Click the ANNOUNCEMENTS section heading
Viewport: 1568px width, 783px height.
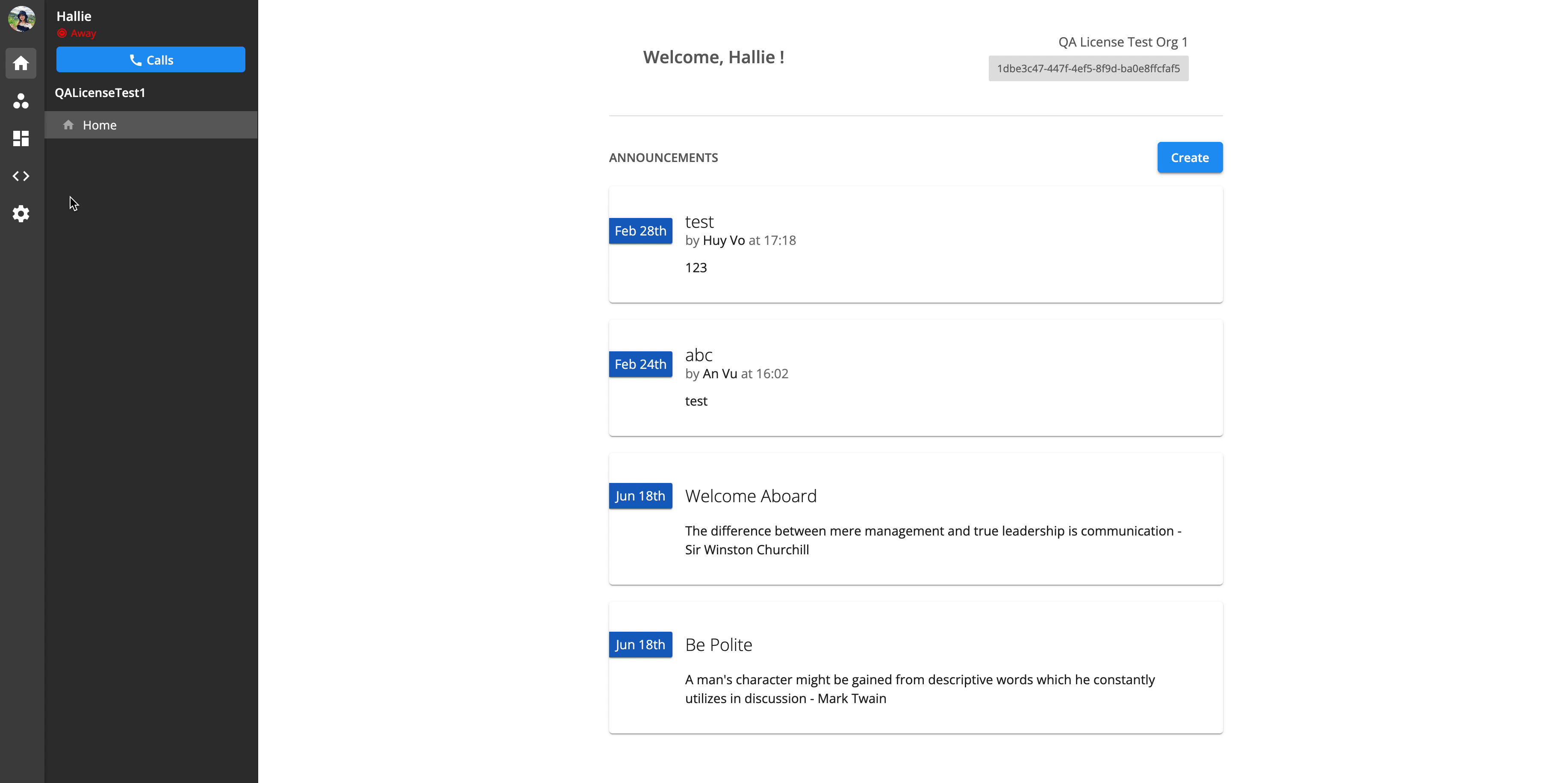pyautogui.click(x=663, y=158)
